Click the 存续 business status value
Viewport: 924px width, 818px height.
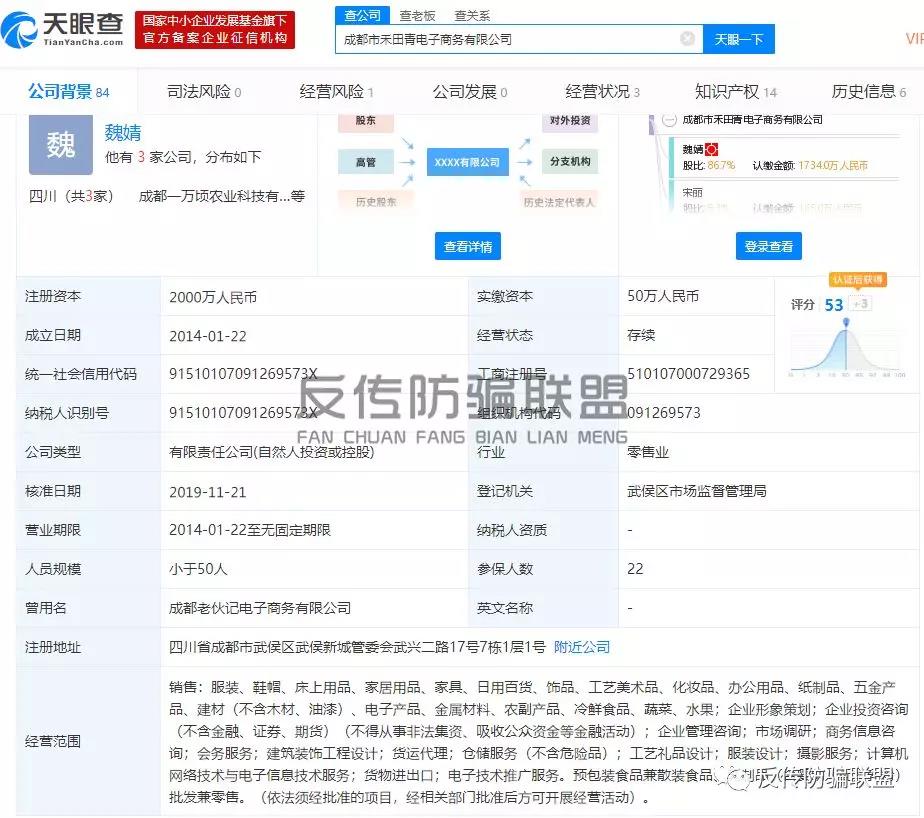point(641,335)
